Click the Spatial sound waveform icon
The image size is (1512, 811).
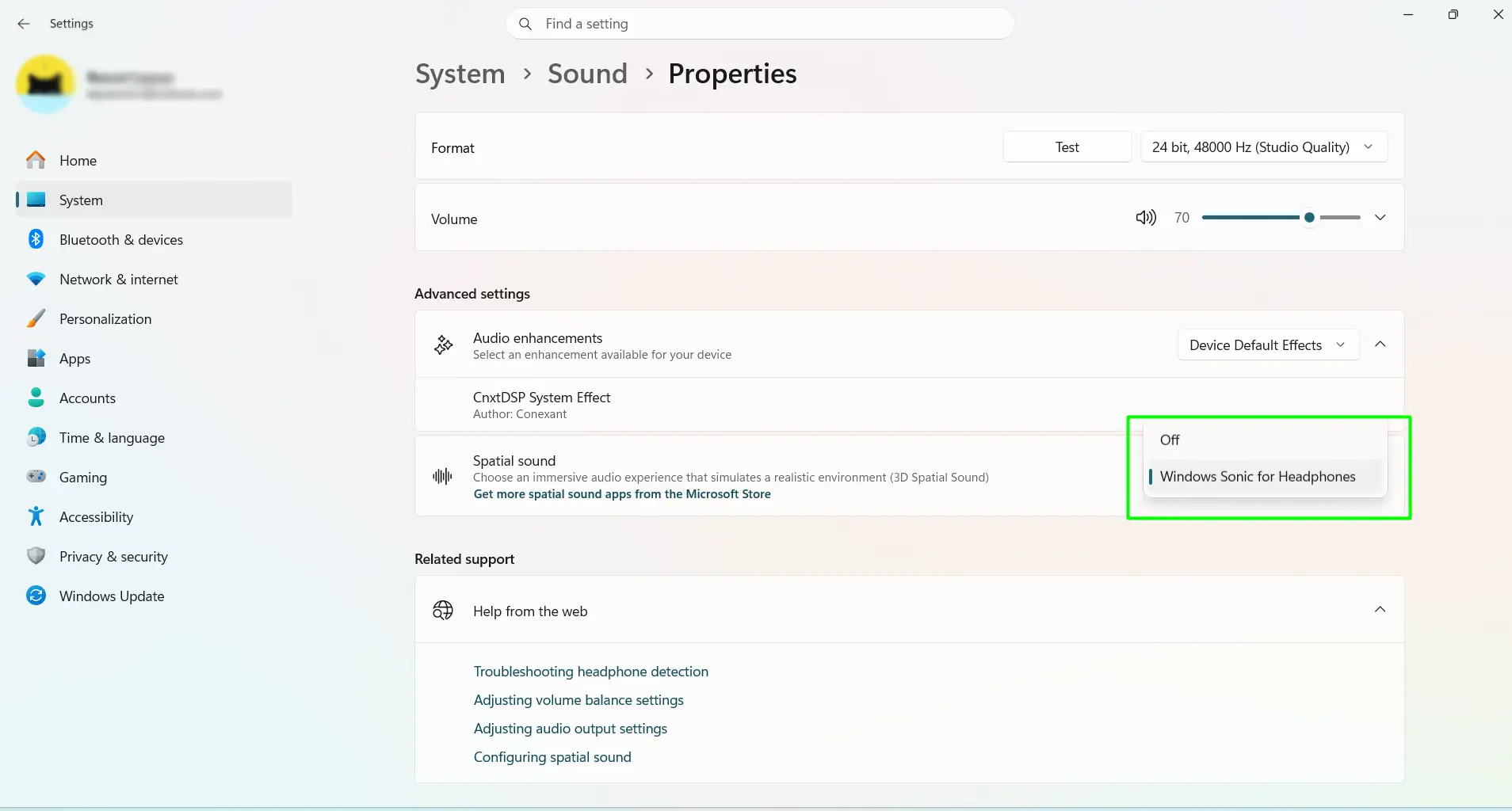(442, 476)
